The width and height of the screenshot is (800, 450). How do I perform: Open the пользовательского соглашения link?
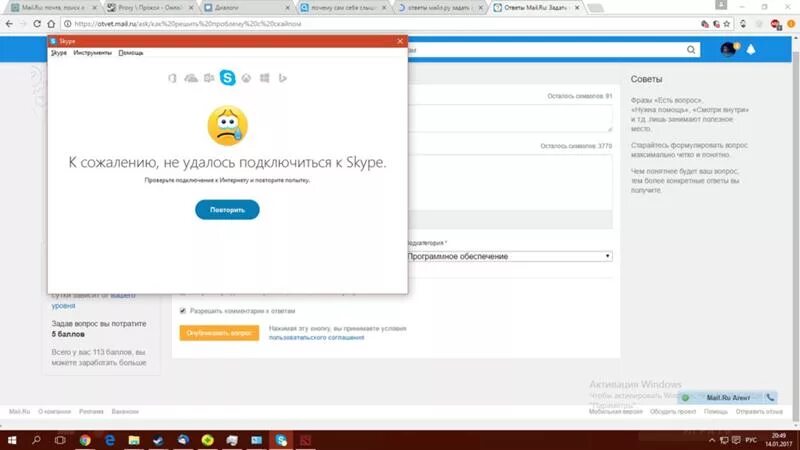316,338
